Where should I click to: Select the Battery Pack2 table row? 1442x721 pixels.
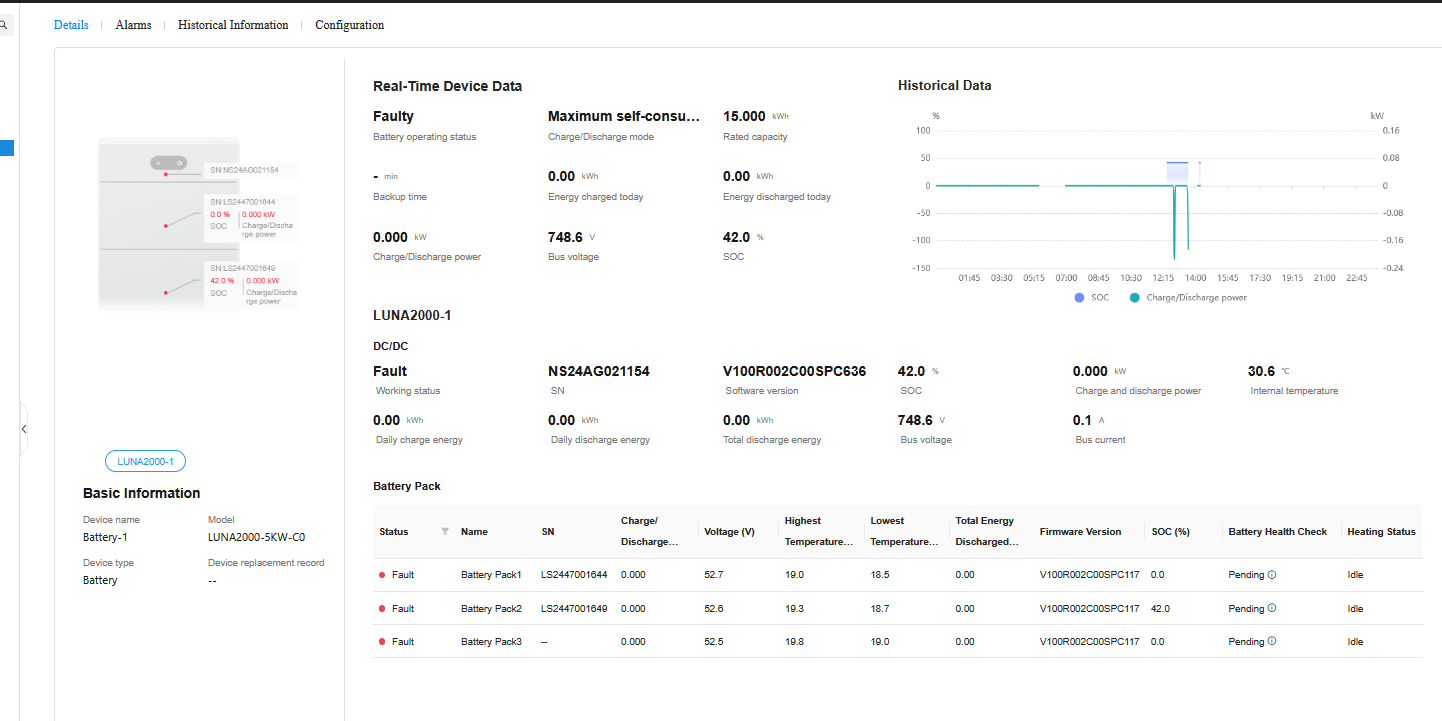pyautogui.click(x=491, y=608)
